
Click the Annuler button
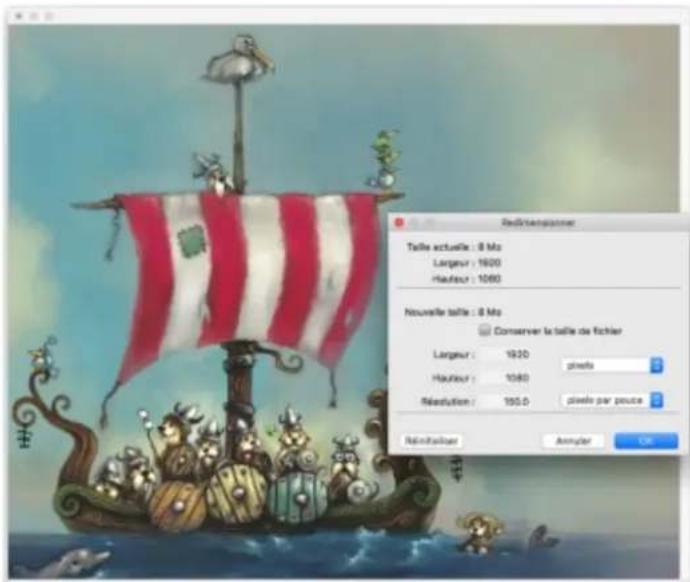pos(574,441)
